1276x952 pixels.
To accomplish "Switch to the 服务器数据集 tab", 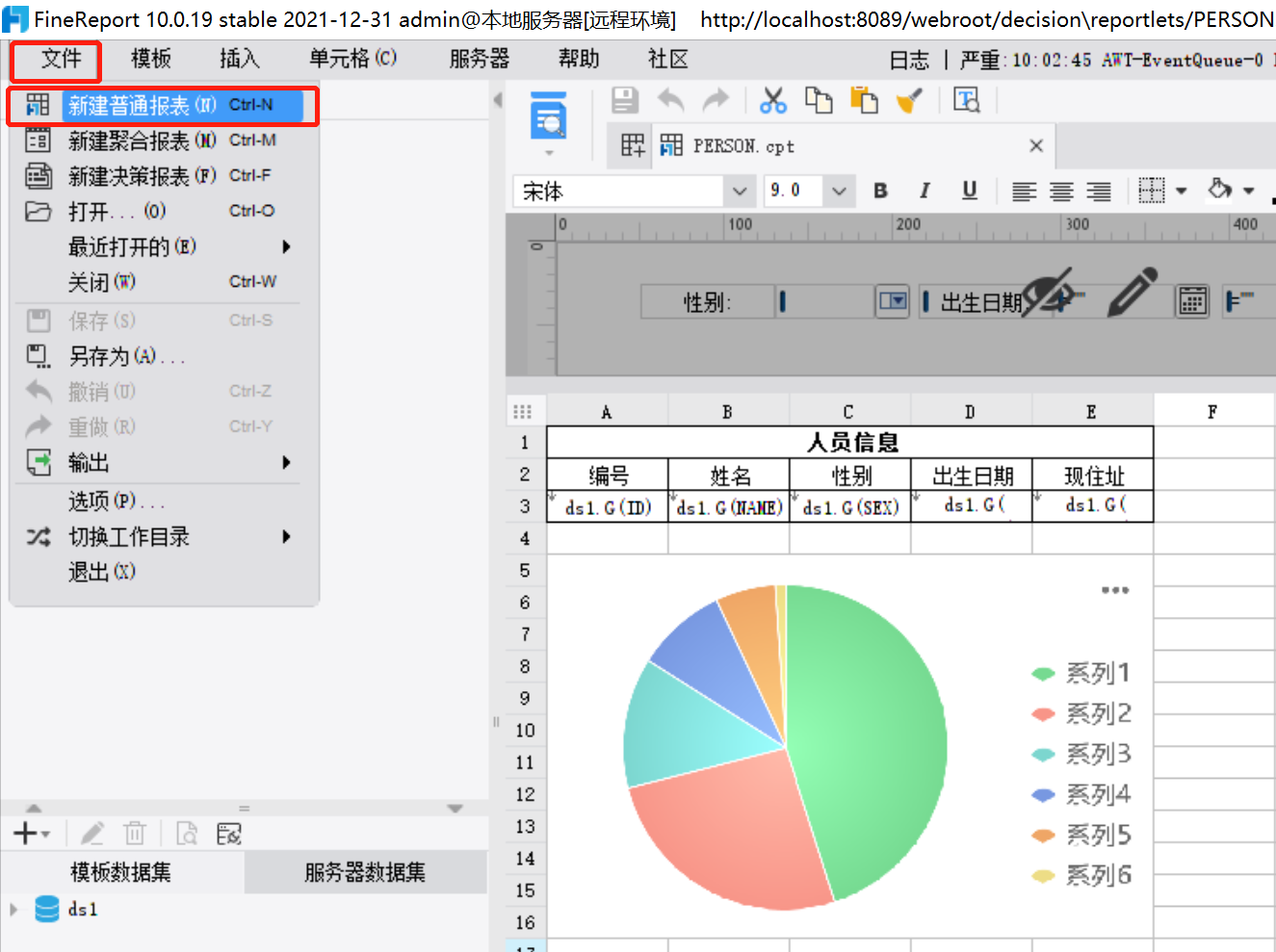I will 365,872.
